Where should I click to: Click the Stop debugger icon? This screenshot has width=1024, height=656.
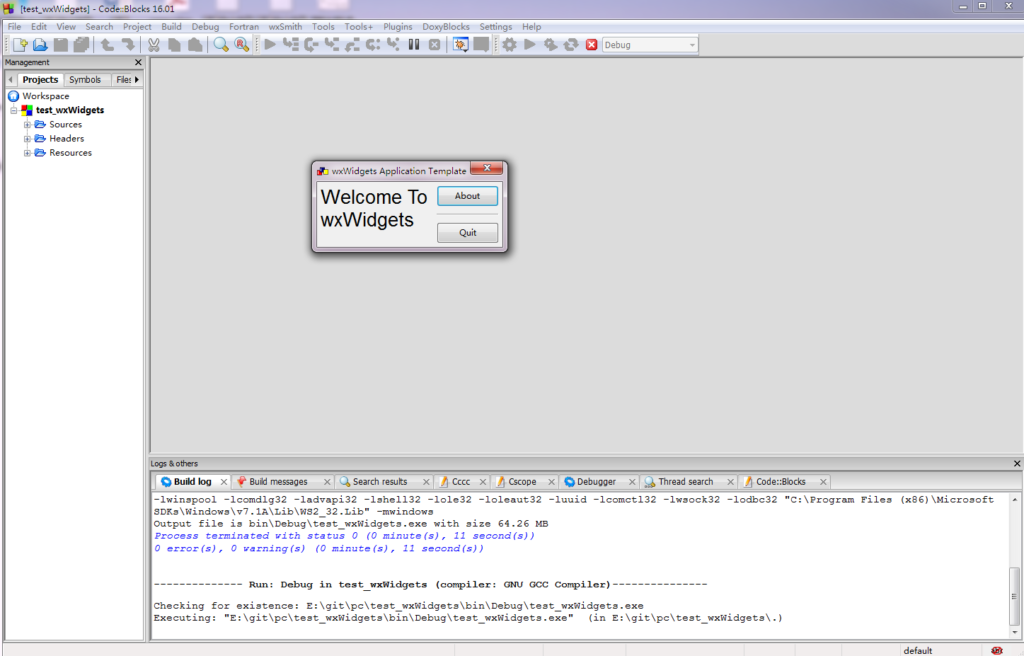(434, 44)
